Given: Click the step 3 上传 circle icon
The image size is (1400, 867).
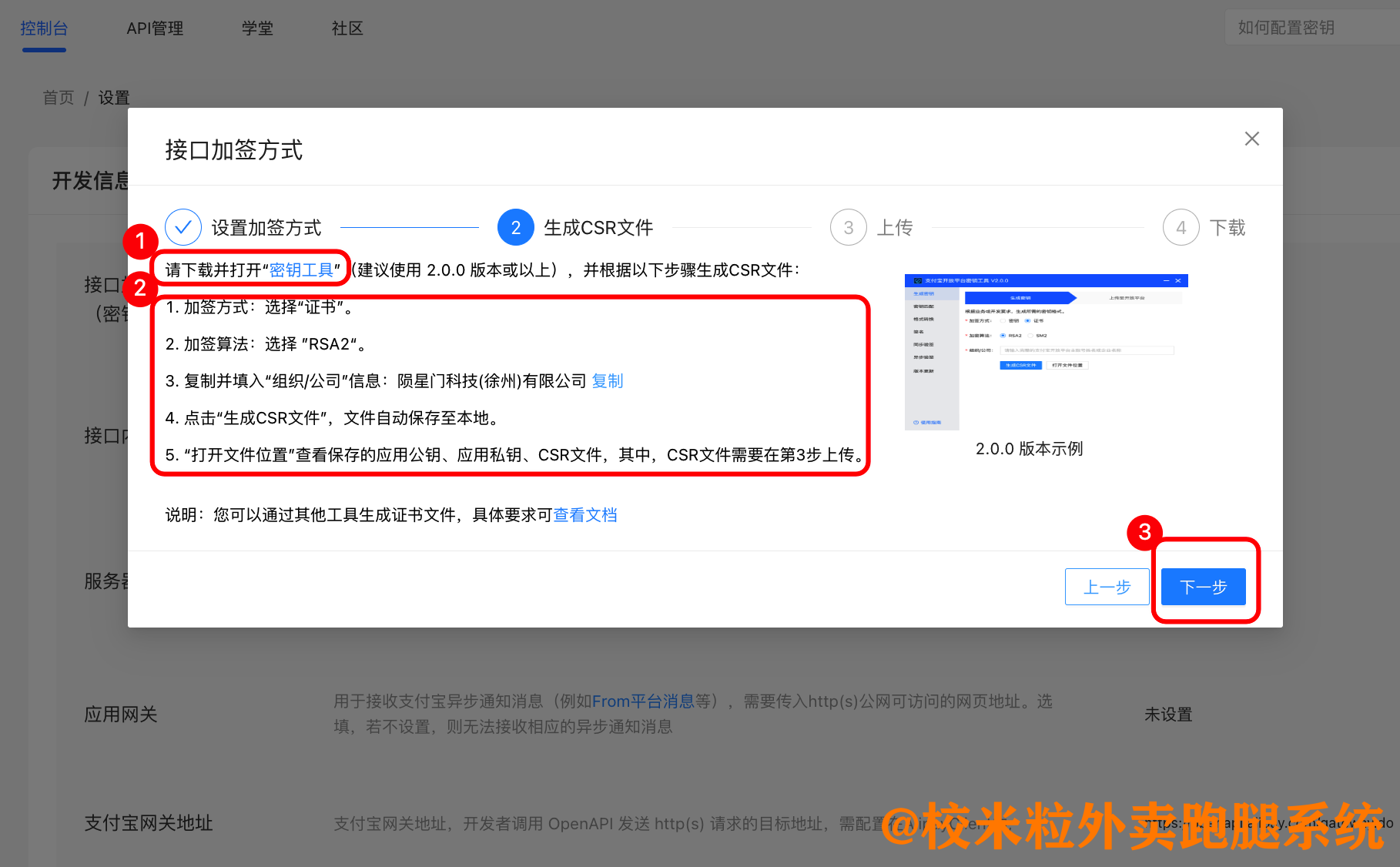Looking at the screenshot, I should click(x=849, y=227).
